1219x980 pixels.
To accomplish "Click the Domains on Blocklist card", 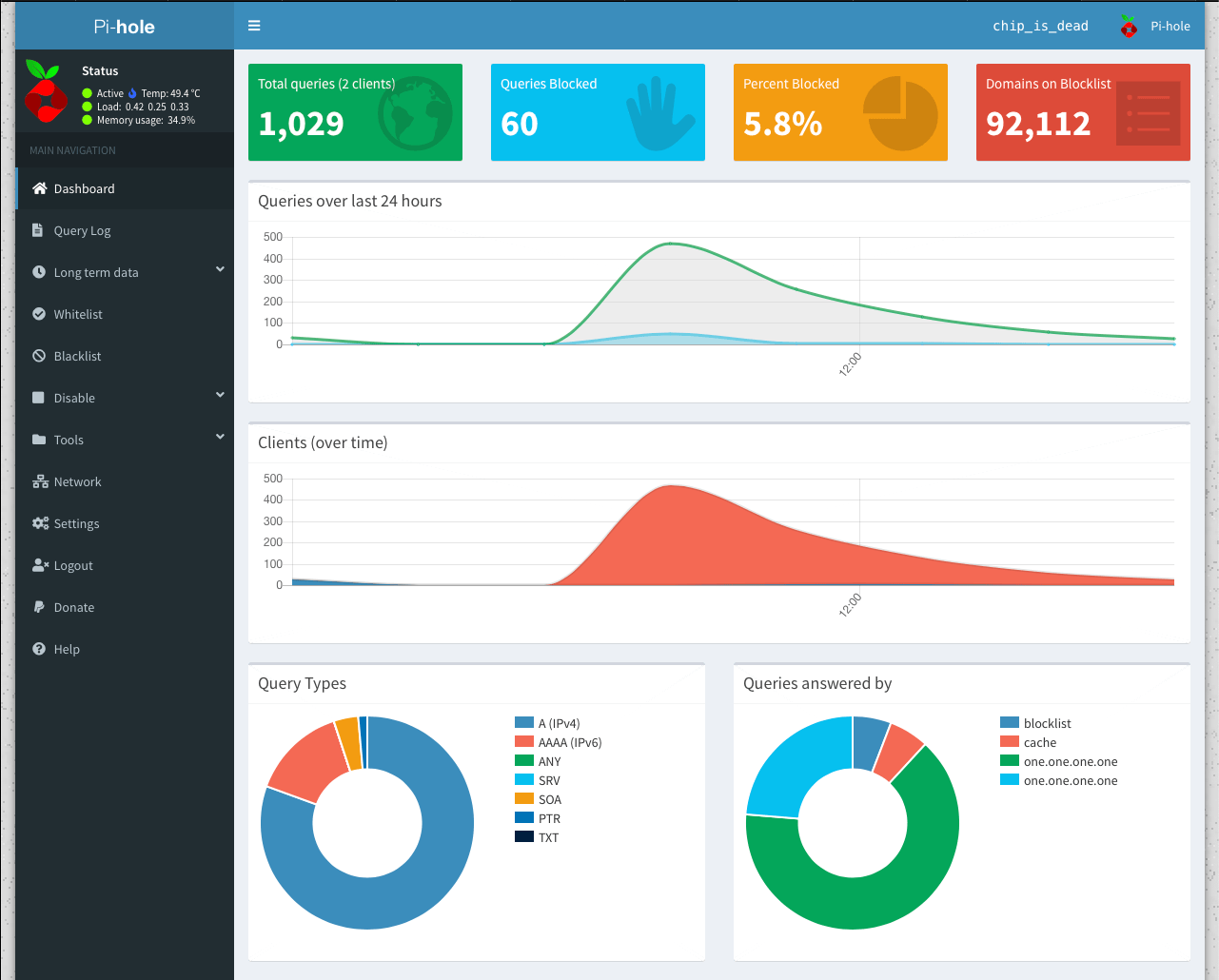I will [x=1083, y=112].
